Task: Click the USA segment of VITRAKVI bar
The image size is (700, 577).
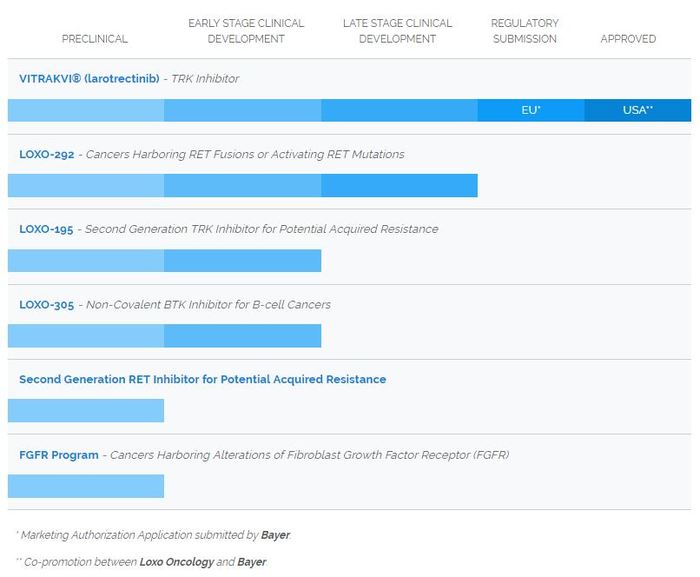Action: click(638, 110)
